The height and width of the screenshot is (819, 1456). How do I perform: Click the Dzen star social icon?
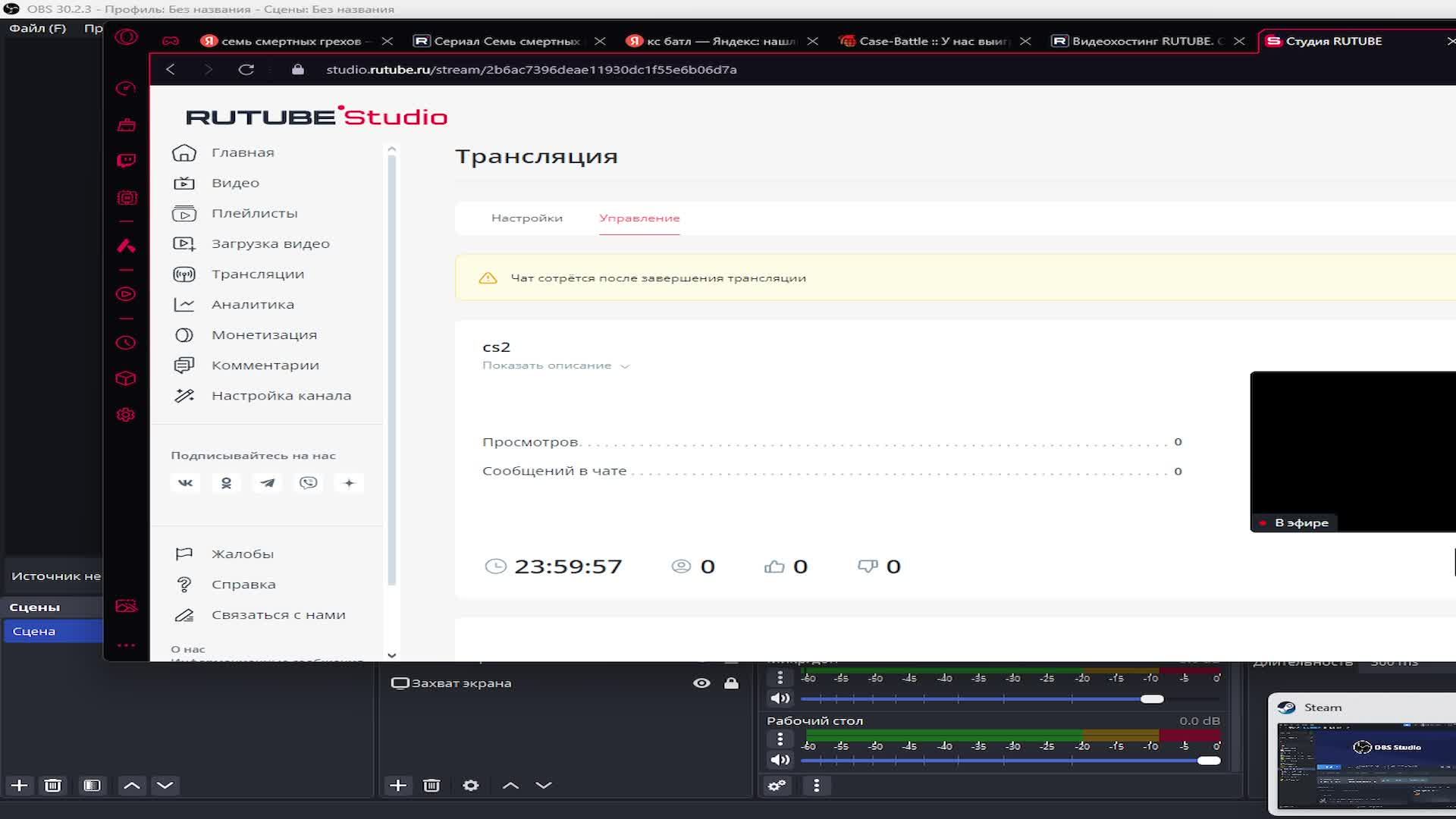pyautogui.click(x=349, y=483)
